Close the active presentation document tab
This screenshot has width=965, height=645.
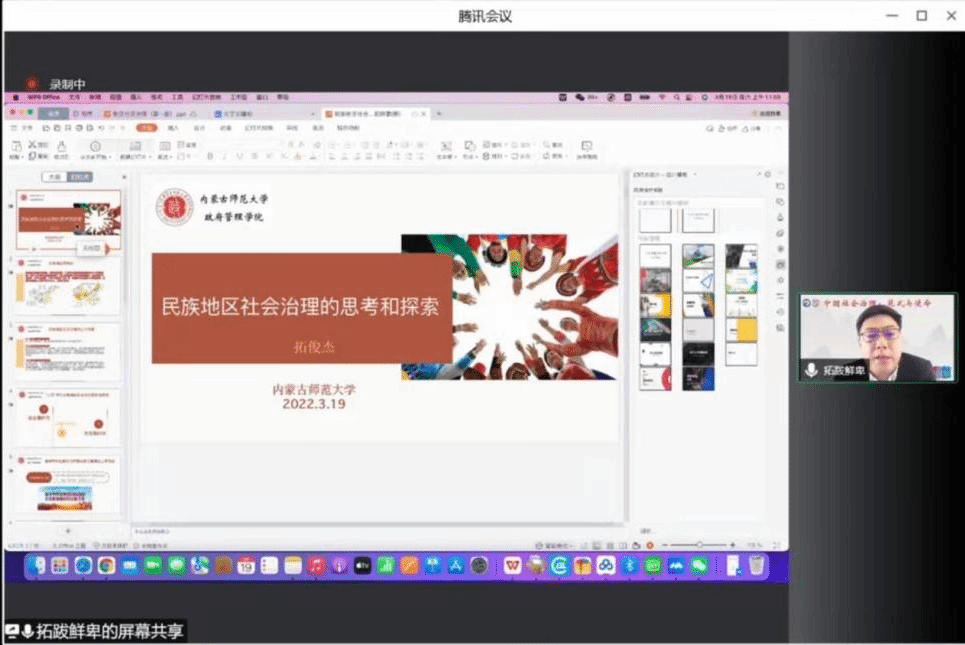[424, 114]
